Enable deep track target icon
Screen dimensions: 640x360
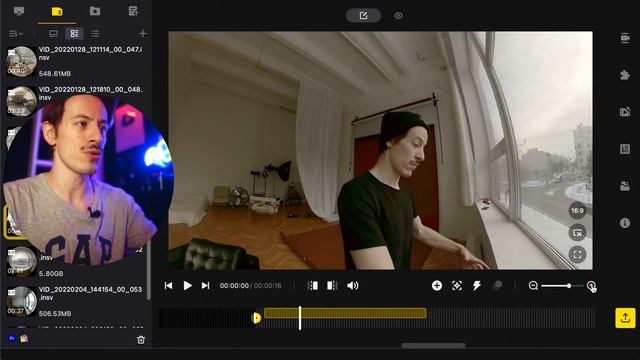pyautogui.click(x=457, y=285)
